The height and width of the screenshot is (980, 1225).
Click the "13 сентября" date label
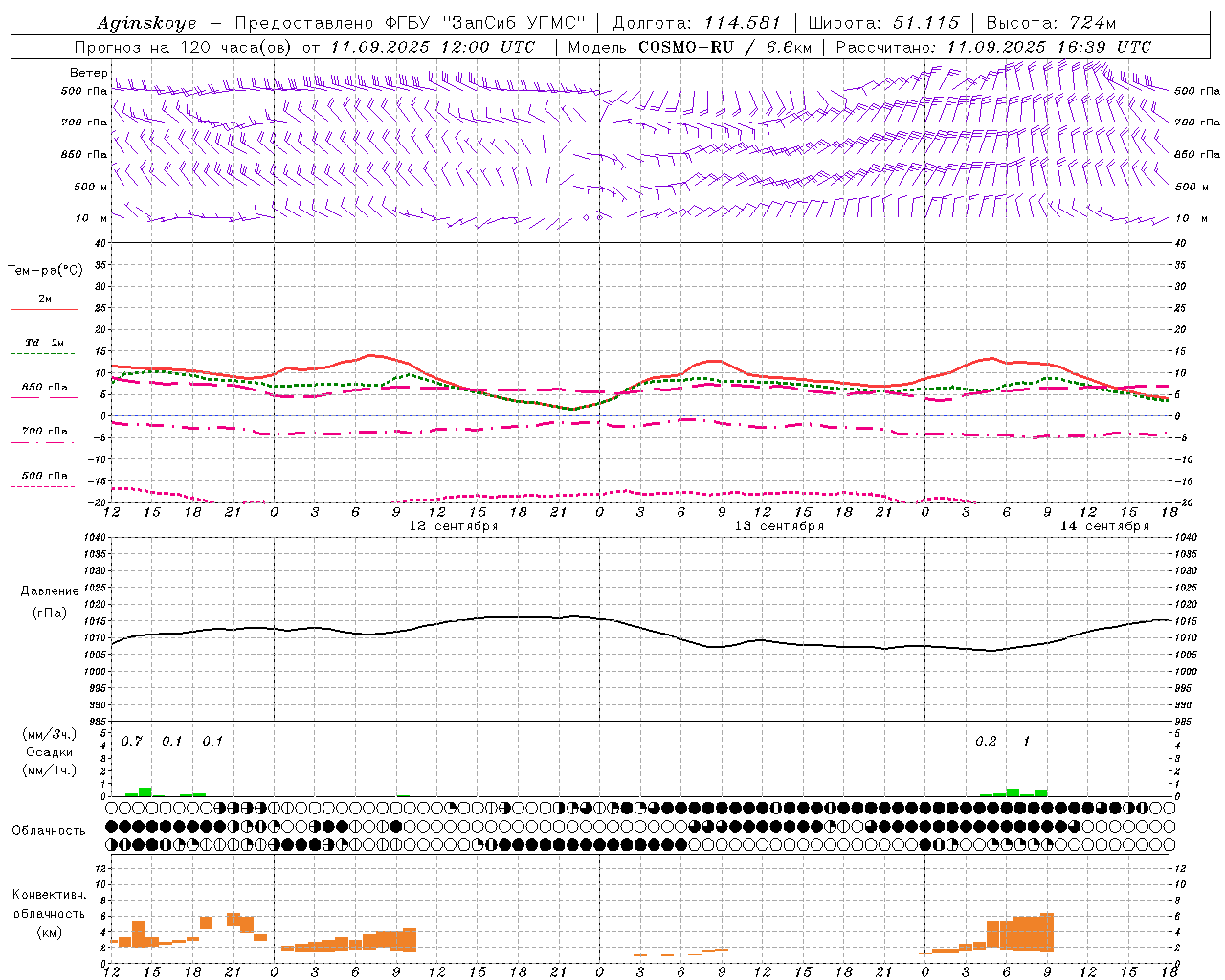pos(779,526)
